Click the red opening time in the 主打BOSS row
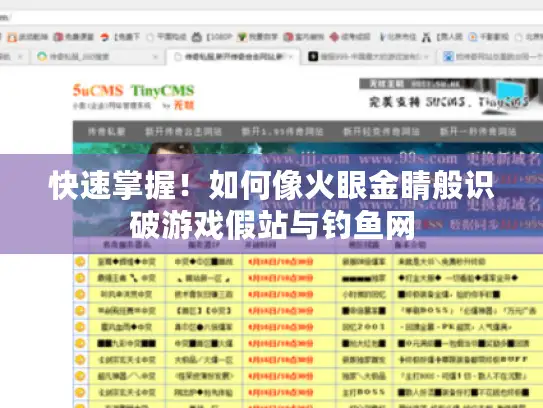543x408 pixels. (281, 392)
